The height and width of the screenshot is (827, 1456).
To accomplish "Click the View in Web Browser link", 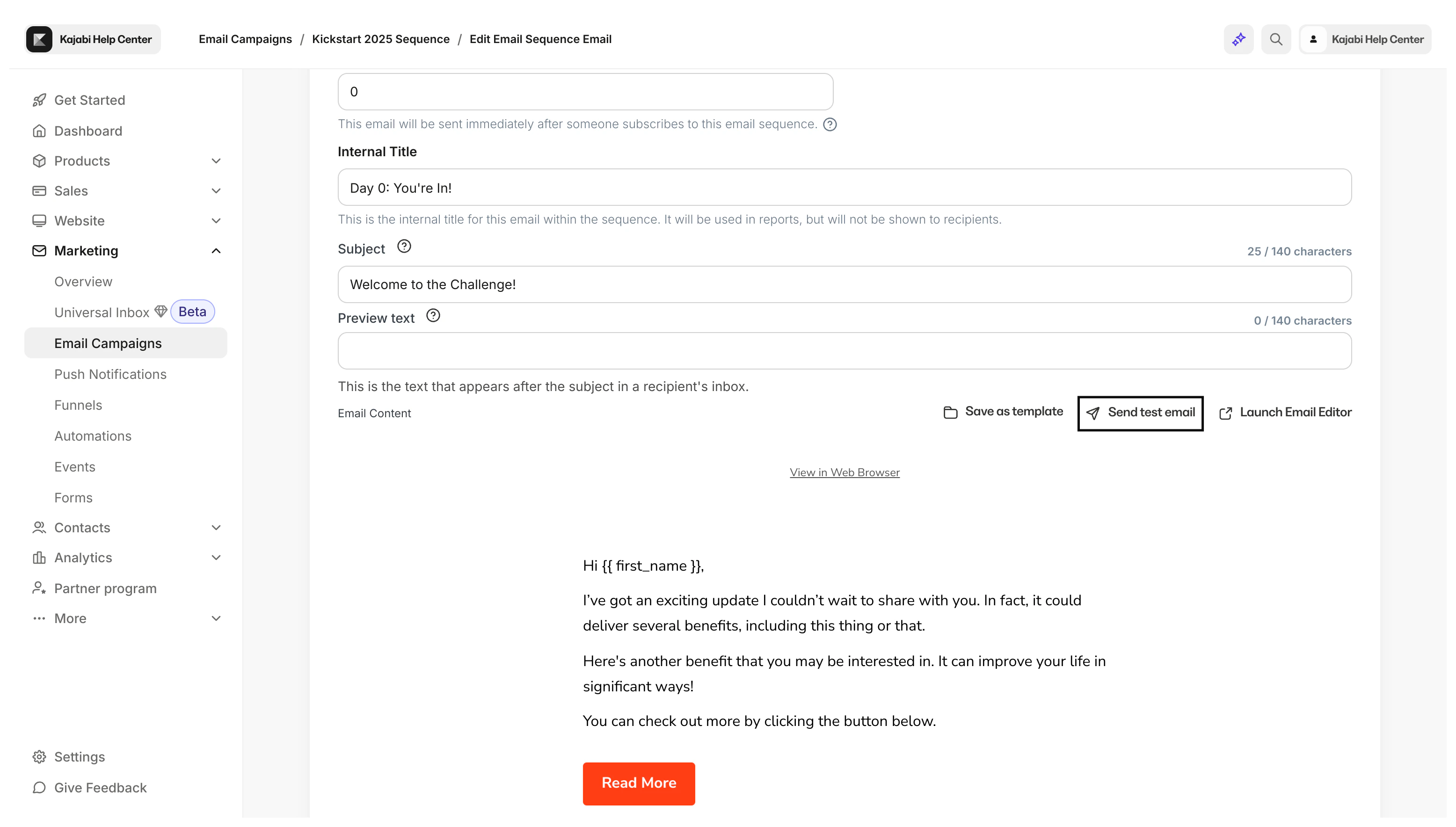I will (844, 472).
